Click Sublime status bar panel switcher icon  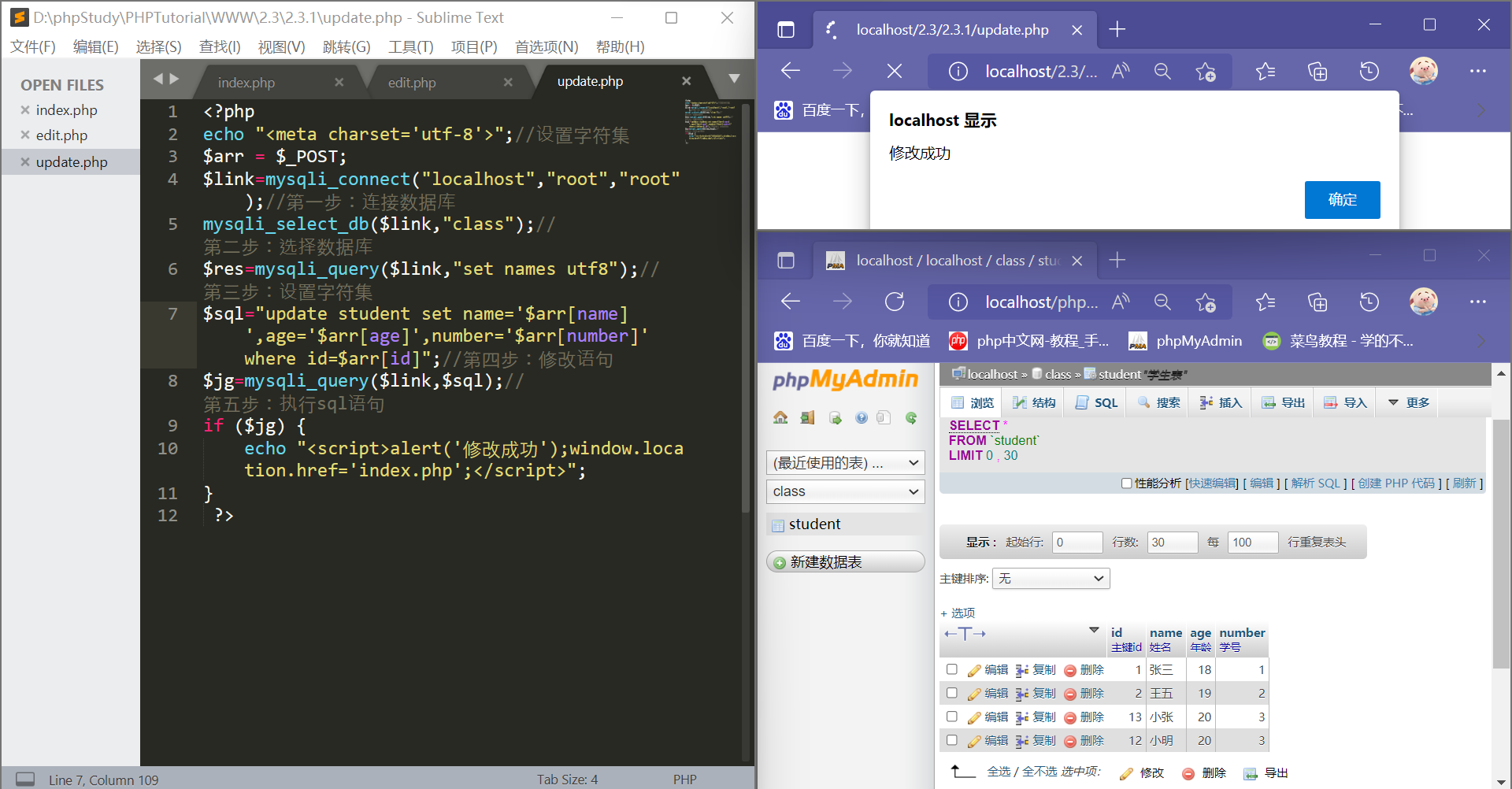coord(25,779)
